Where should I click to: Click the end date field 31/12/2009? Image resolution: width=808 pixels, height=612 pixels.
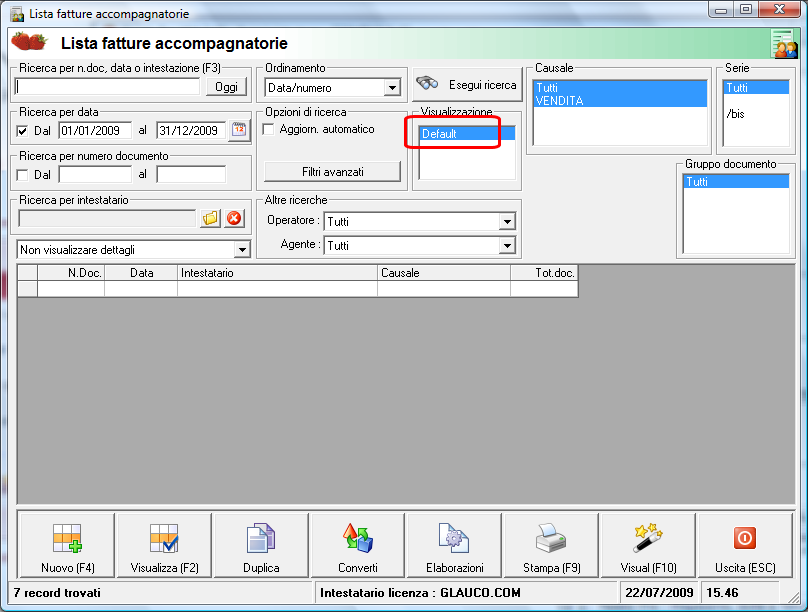click(191, 131)
